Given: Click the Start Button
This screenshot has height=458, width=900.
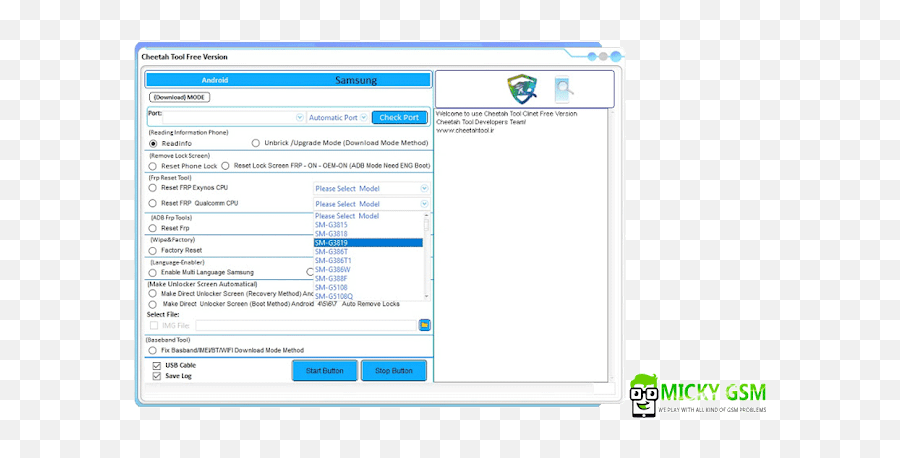Looking at the screenshot, I should point(324,371).
